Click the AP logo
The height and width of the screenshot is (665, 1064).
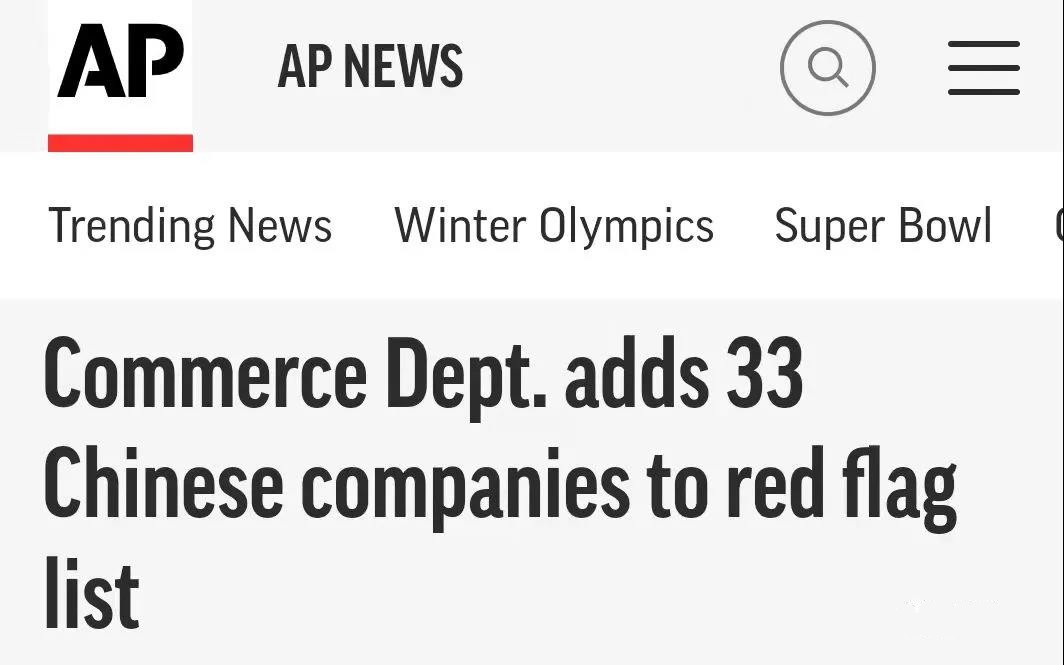click(x=121, y=61)
